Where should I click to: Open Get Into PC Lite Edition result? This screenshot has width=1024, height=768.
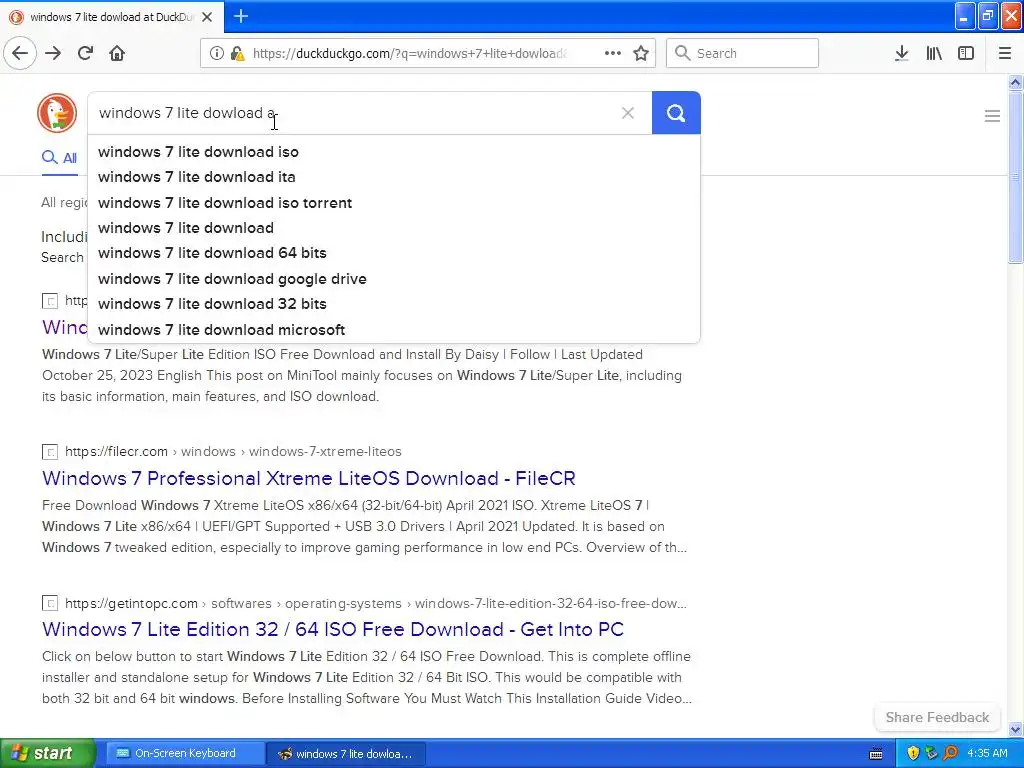333,629
